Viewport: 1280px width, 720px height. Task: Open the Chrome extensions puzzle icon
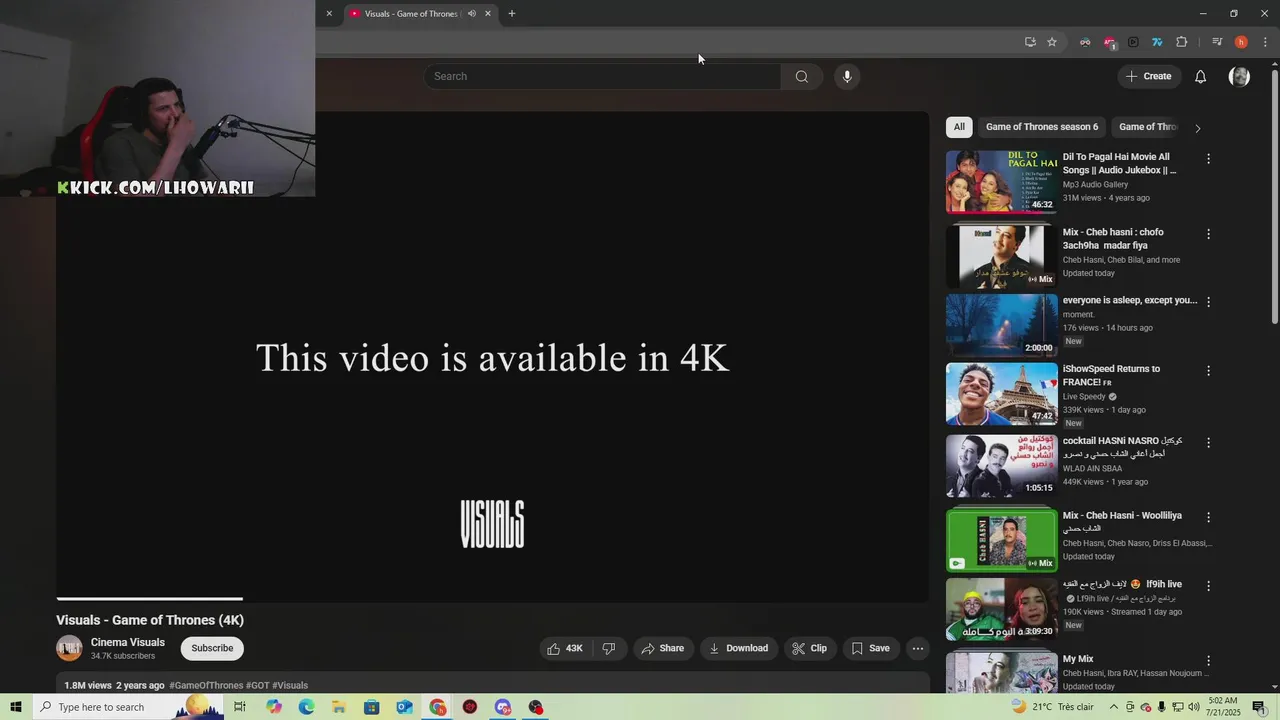[x=1181, y=42]
